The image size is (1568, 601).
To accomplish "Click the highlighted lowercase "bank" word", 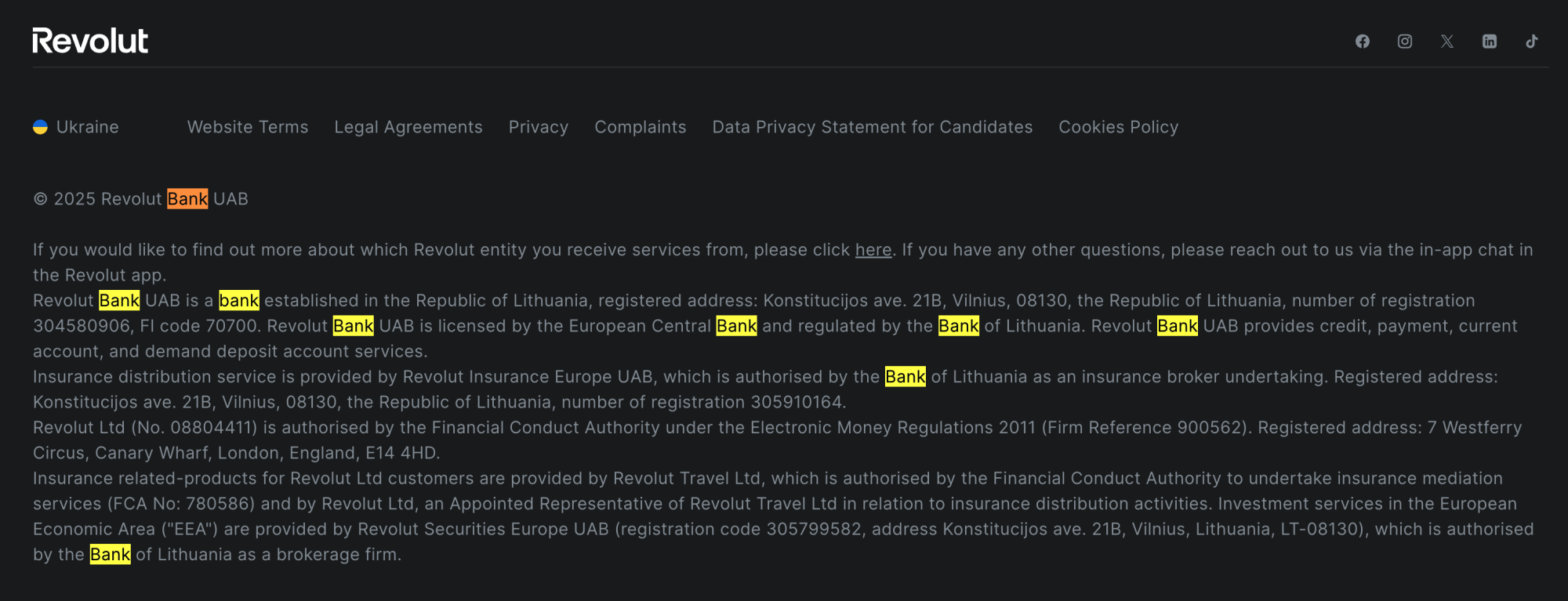I will pyautogui.click(x=239, y=301).
